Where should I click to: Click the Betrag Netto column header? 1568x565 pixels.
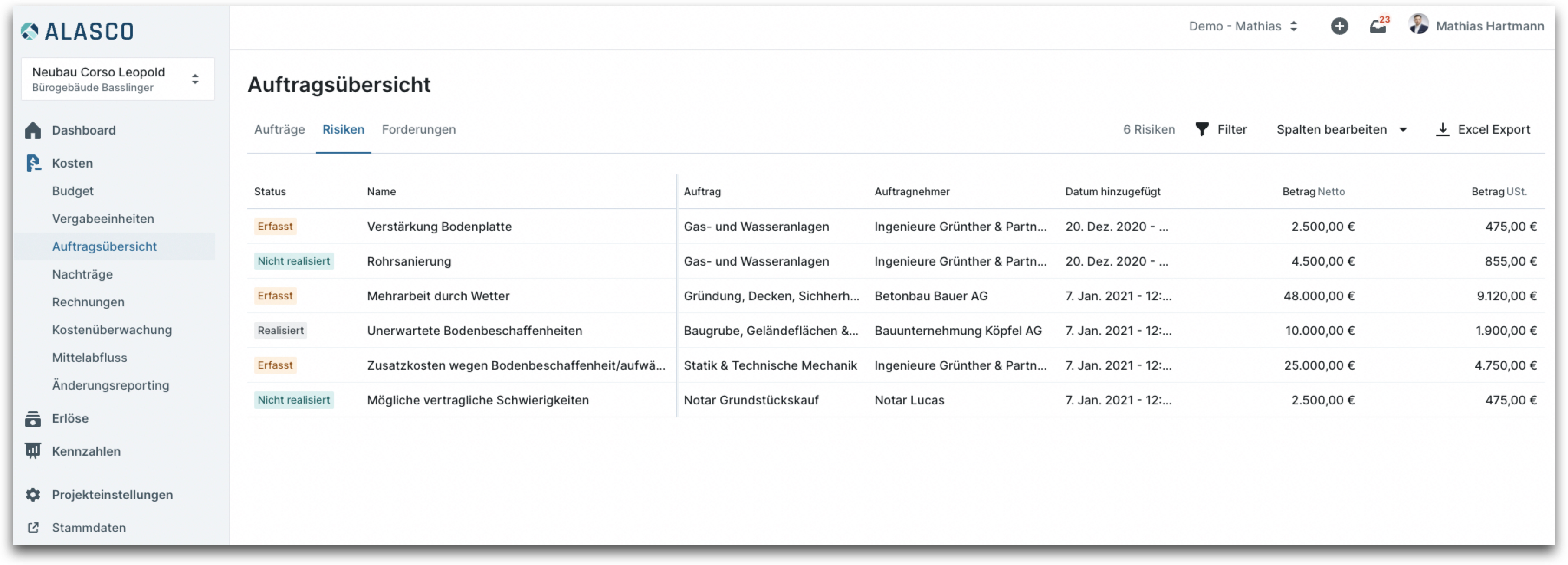click(x=1314, y=191)
